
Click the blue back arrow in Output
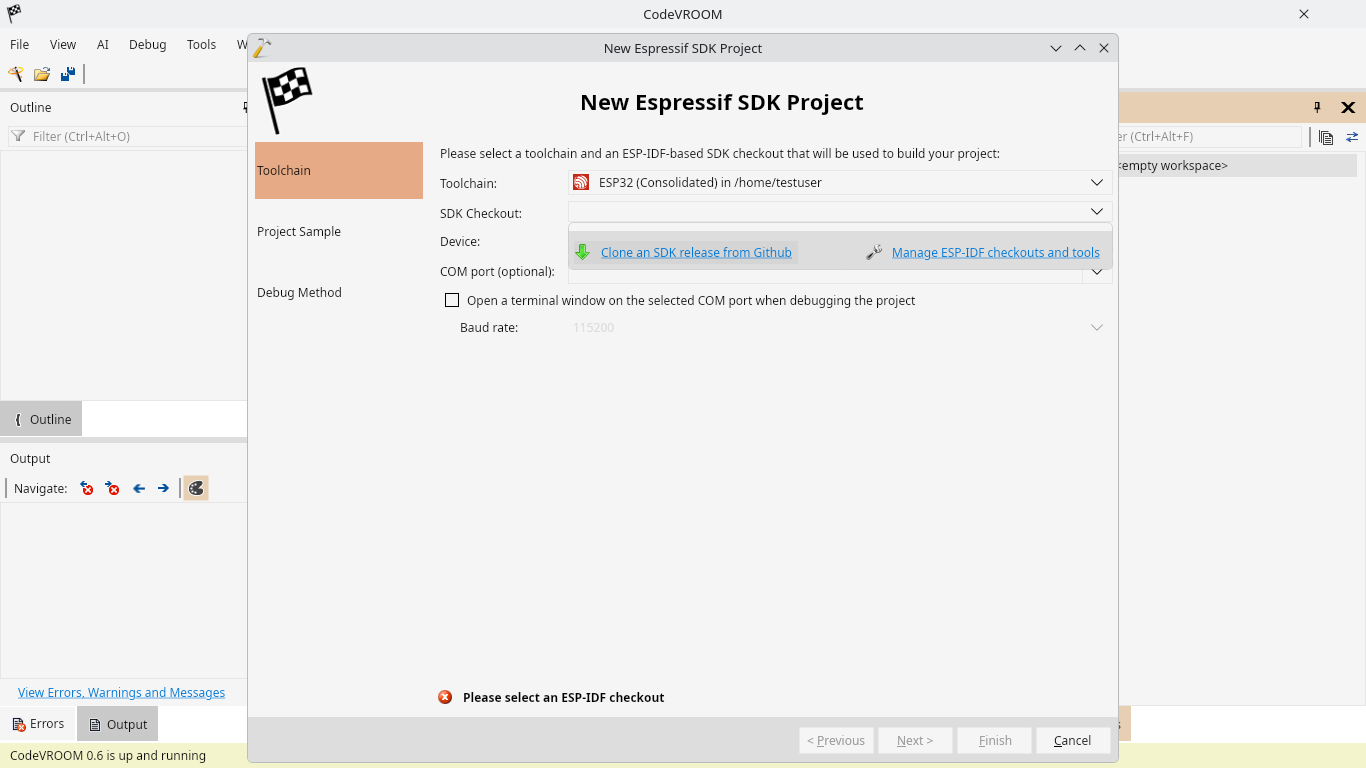click(x=139, y=488)
